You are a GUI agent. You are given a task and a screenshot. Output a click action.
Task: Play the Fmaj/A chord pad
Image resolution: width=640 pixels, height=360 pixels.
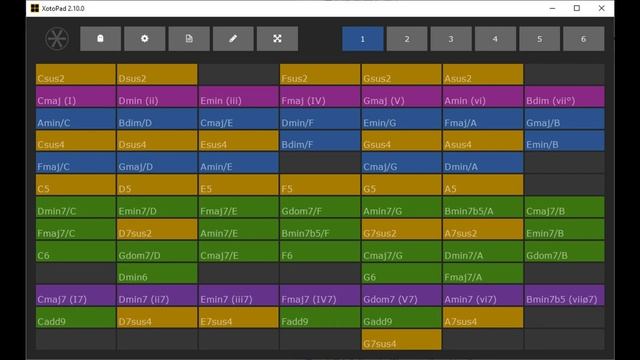(483, 118)
